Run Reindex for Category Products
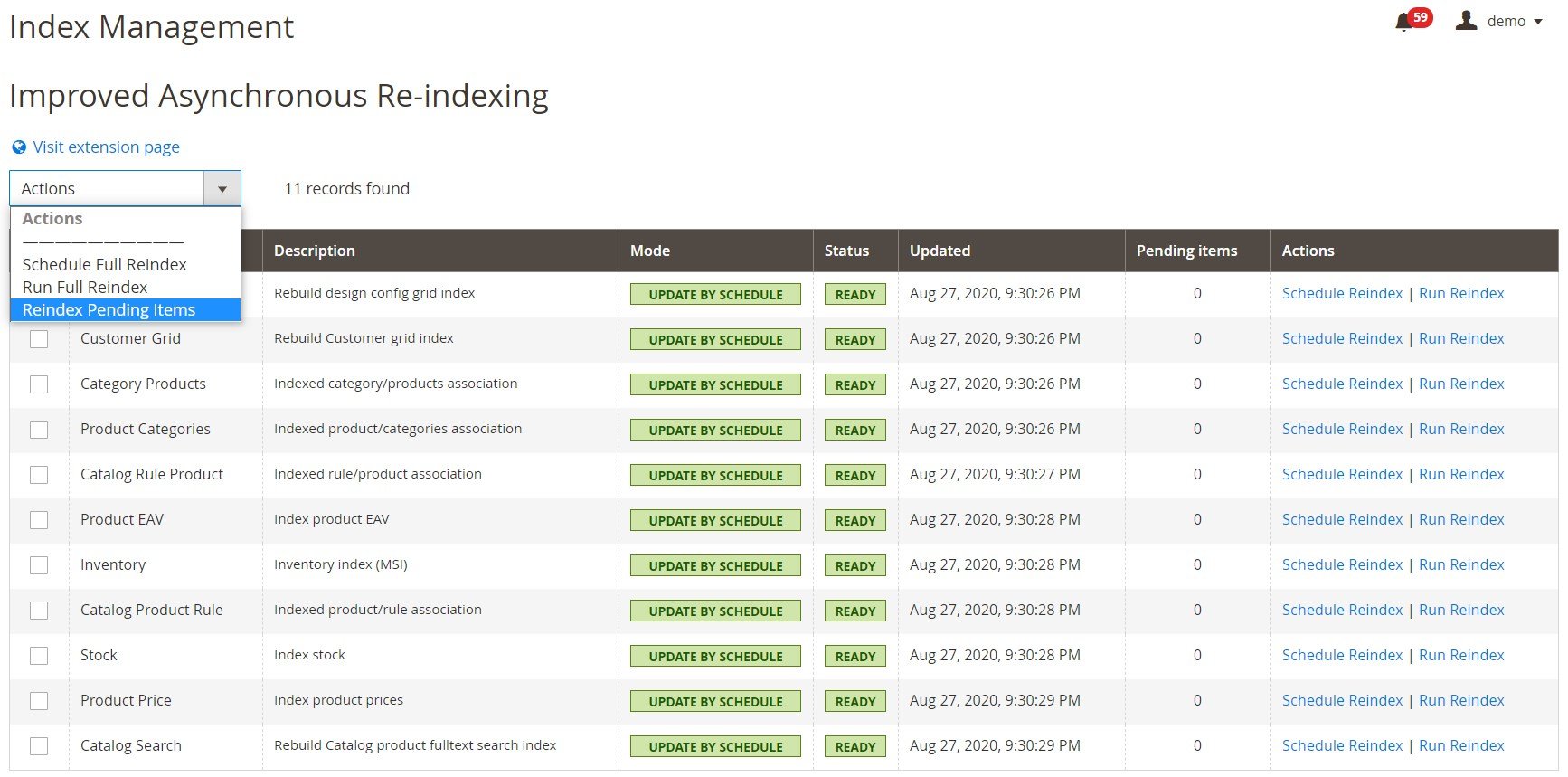Viewport: 1568px width, 777px height. (1461, 384)
